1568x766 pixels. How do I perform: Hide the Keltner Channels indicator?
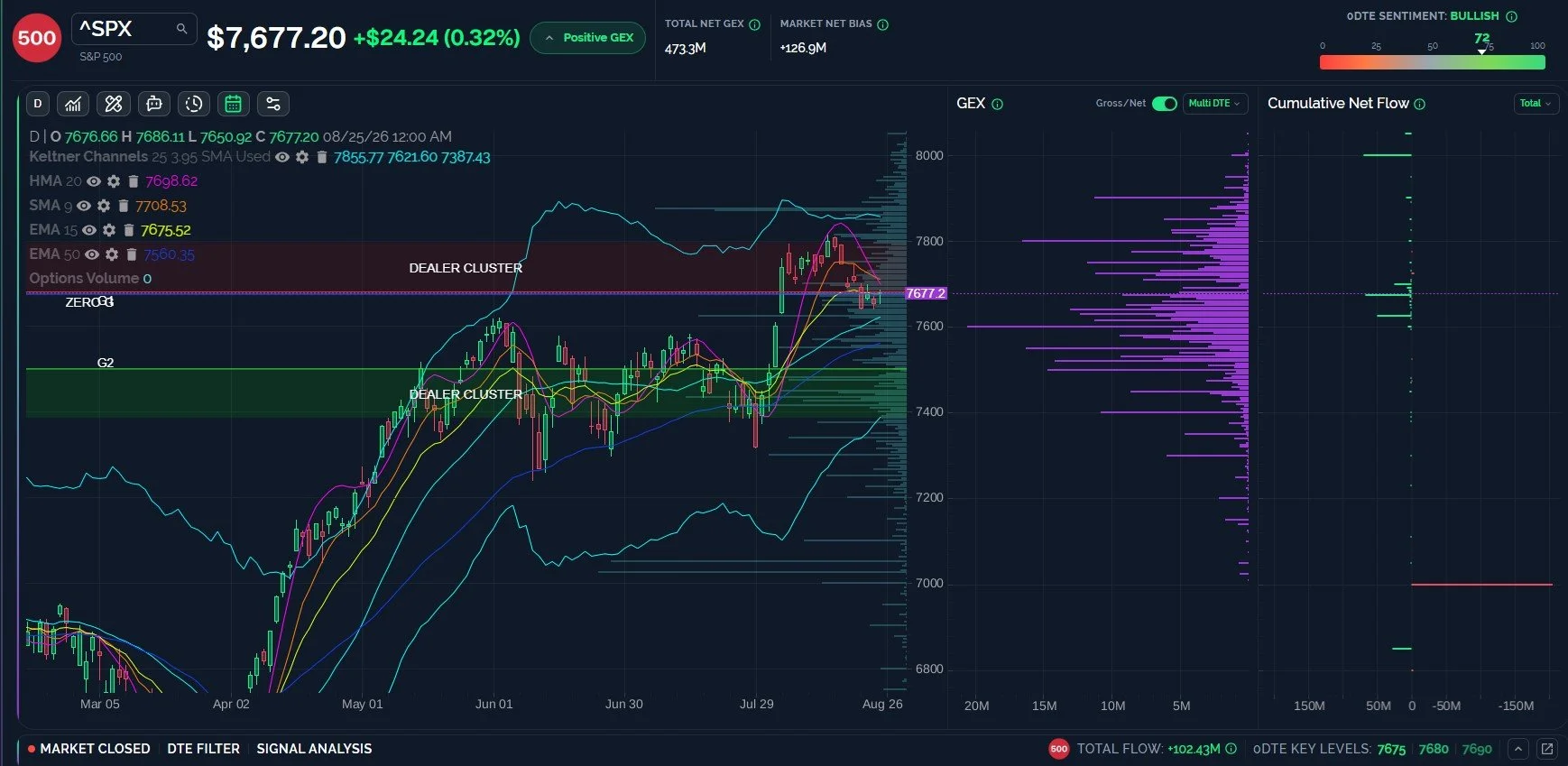(x=282, y=157)
